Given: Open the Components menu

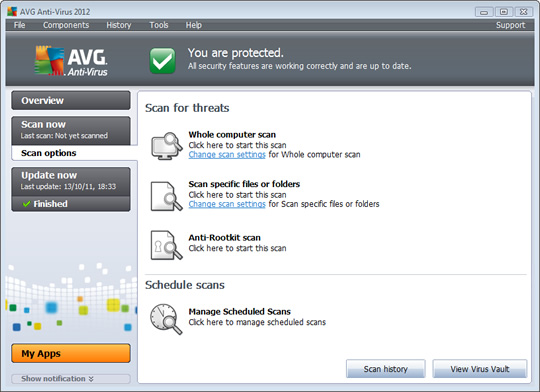Looking at the screenshot, I should tap(66, 25).
